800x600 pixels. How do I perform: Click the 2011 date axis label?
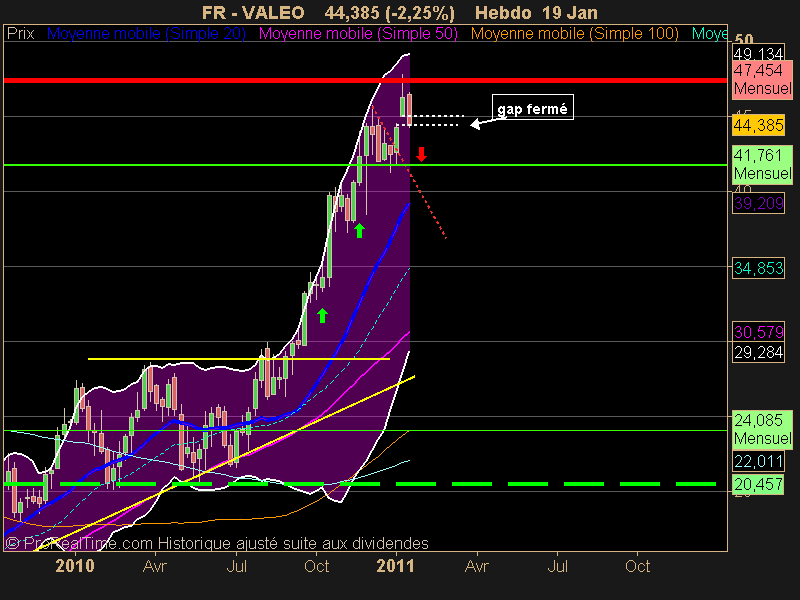click(396, 566)
